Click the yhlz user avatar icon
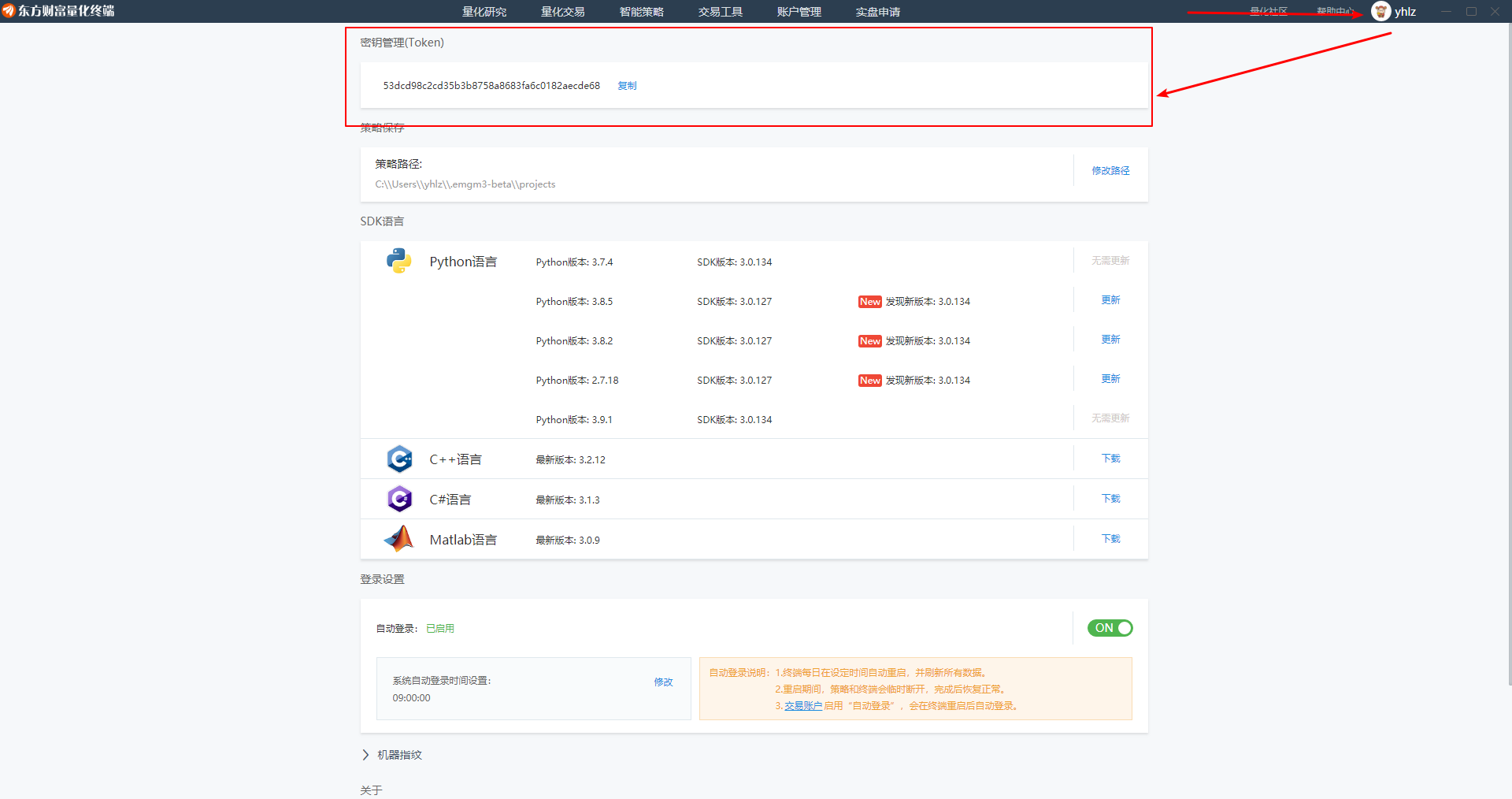 [1380, 11]
